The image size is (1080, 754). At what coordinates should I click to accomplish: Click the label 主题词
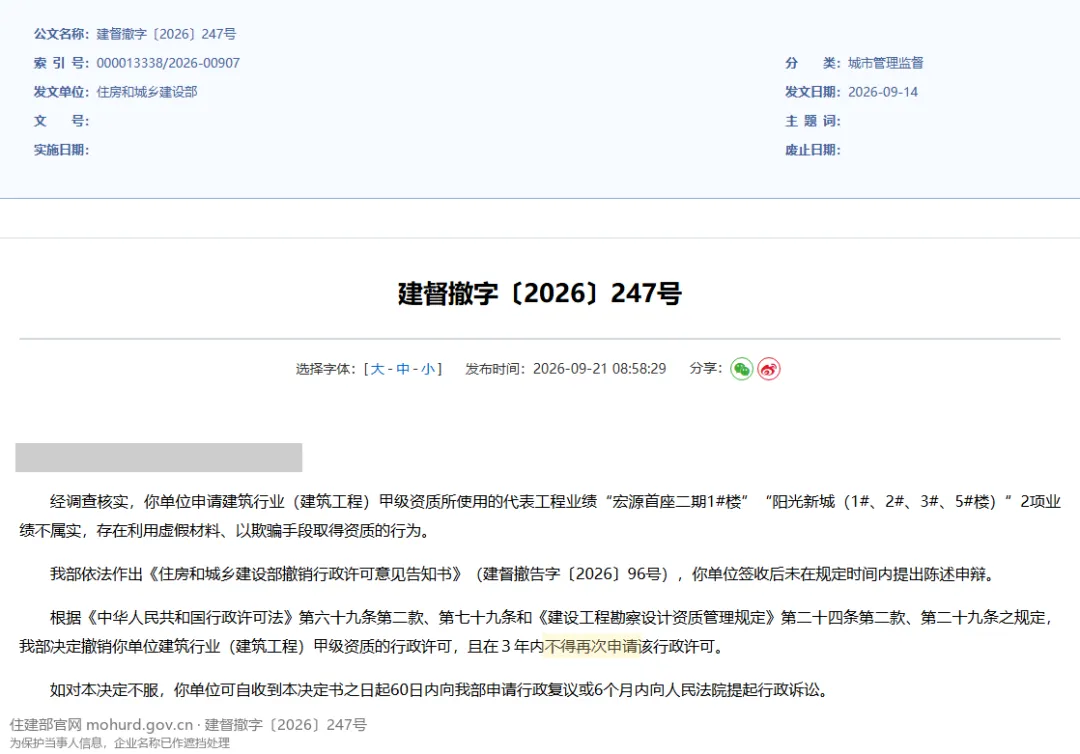point(813,121)
